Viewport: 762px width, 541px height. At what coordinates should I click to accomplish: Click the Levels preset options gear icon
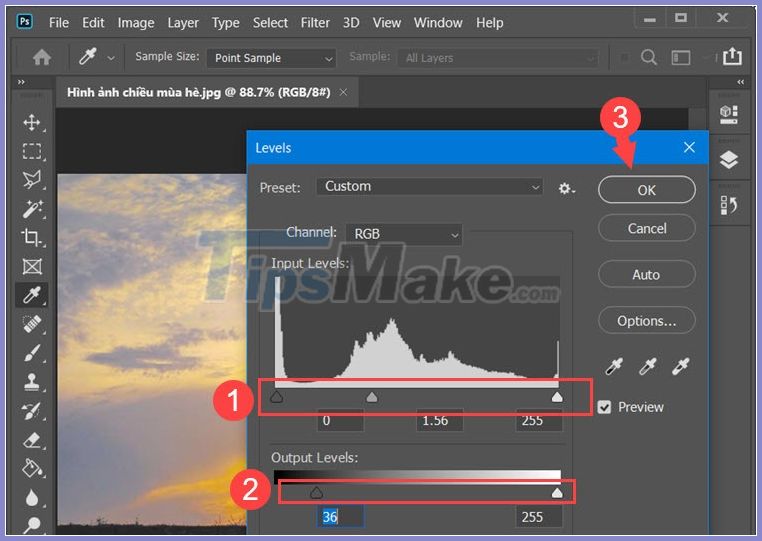pyautogui.click(x=566, y=188)
